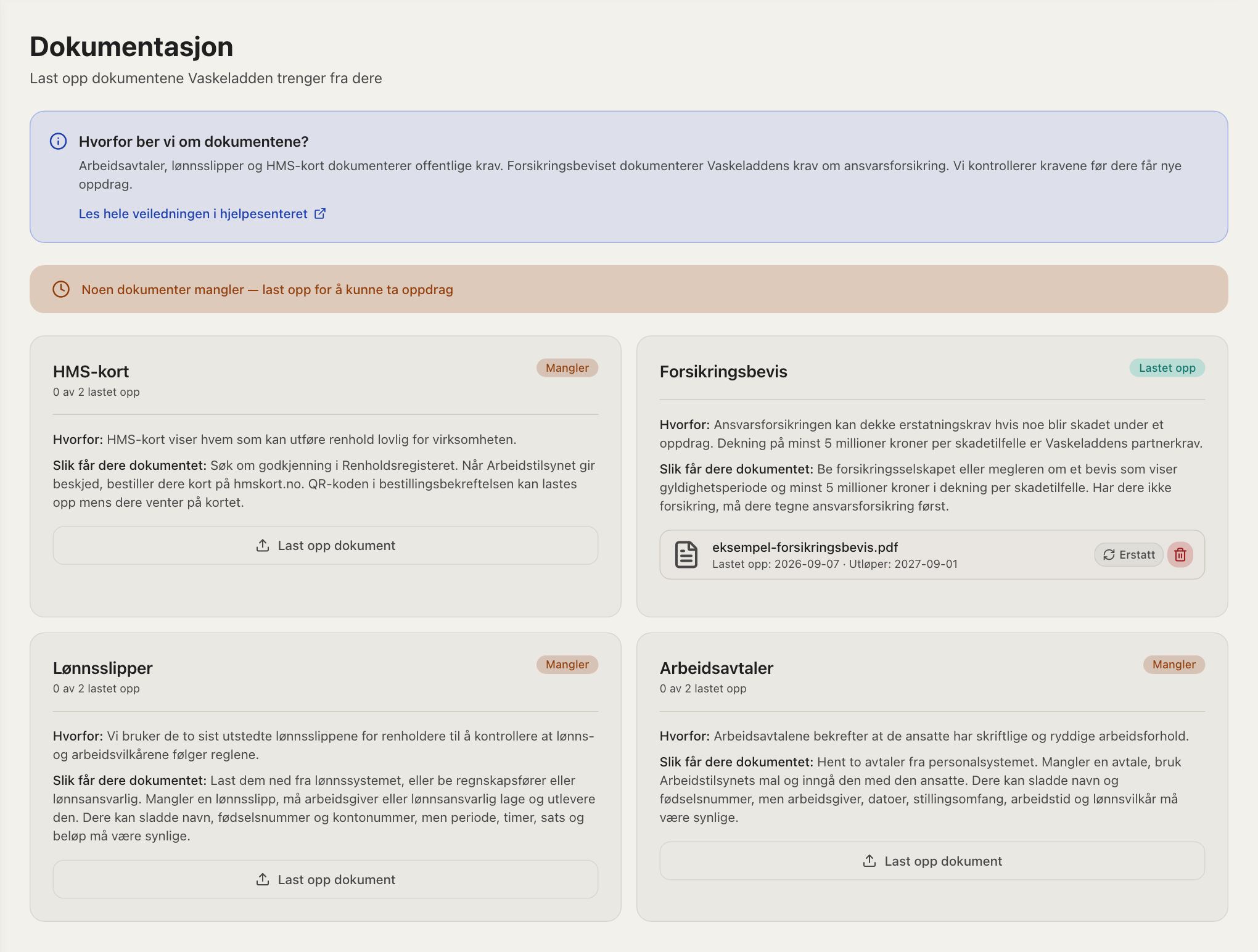Screen dimensions: 1258x952
Task: Upload a document for Arbeidsavtaler
Action: [x=932, y=861]
